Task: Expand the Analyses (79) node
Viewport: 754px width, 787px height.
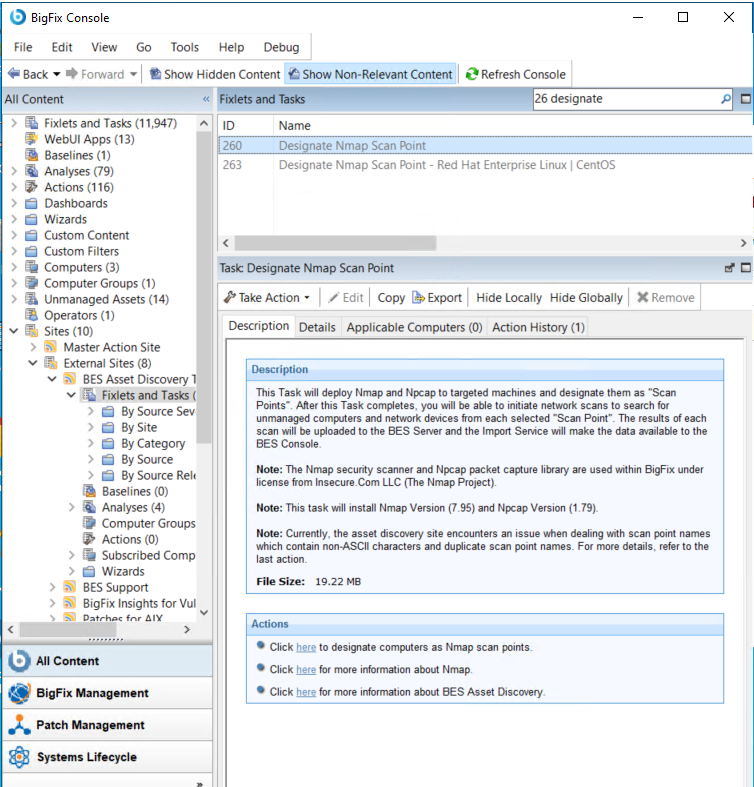Action: (x=14, y=171)
